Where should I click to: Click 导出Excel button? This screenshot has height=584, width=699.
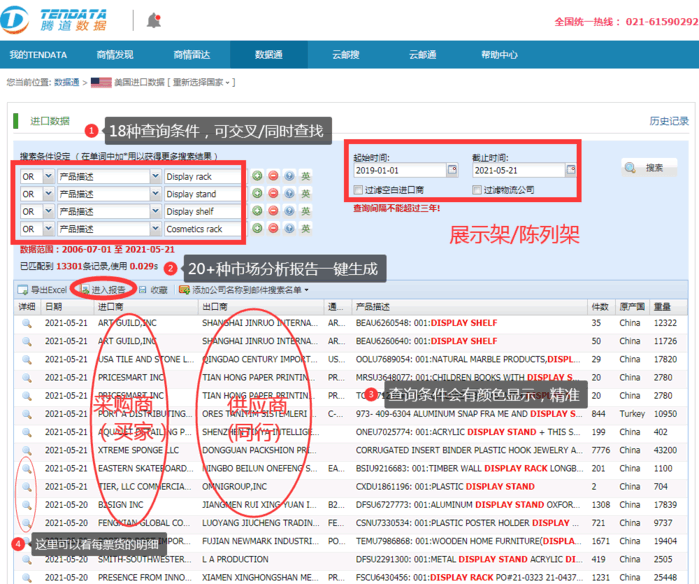(x=42, y=290)
